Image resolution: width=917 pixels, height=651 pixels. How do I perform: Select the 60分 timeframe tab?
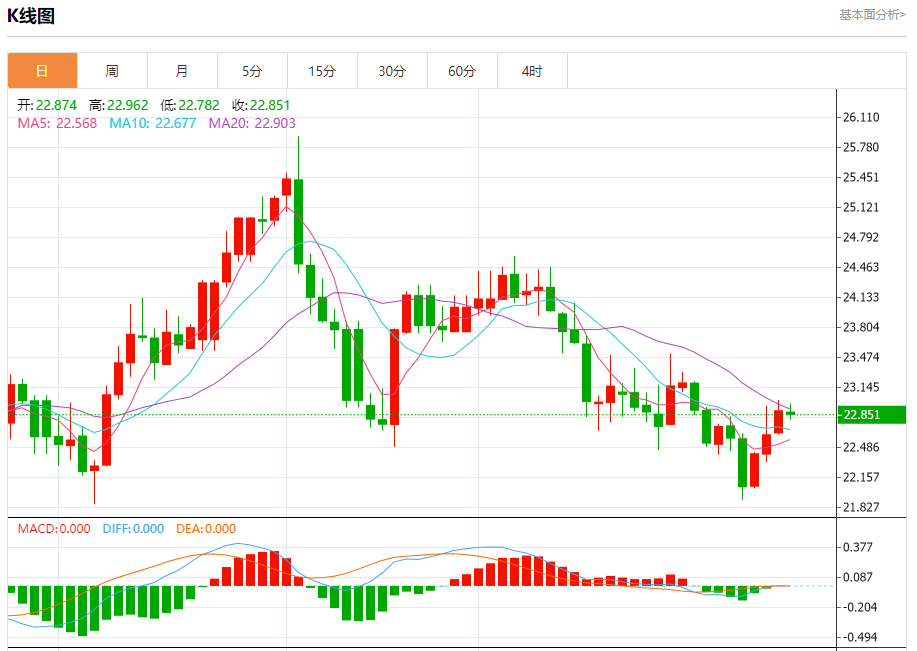pos(462,71)
